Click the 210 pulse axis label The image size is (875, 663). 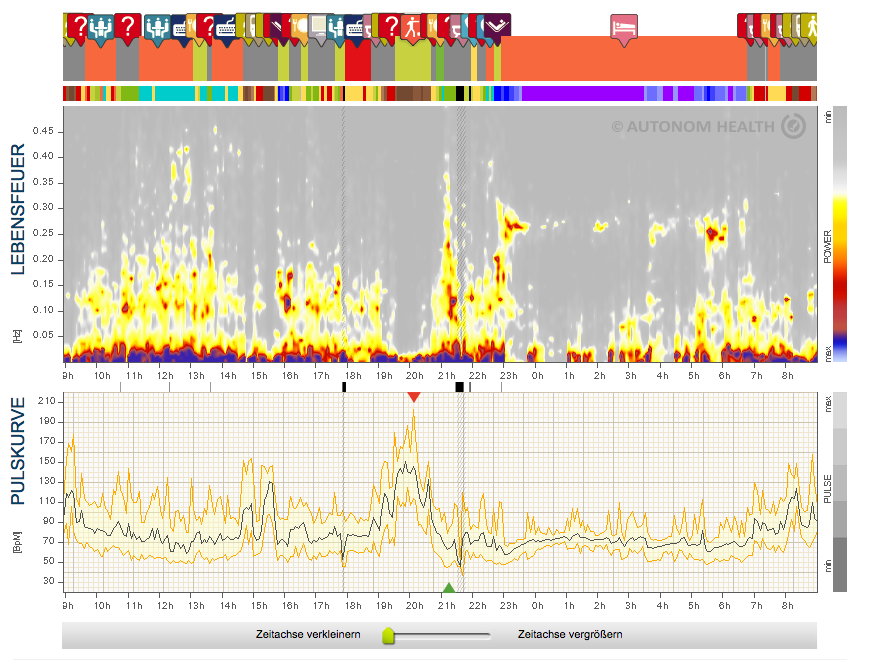(47, 401)
